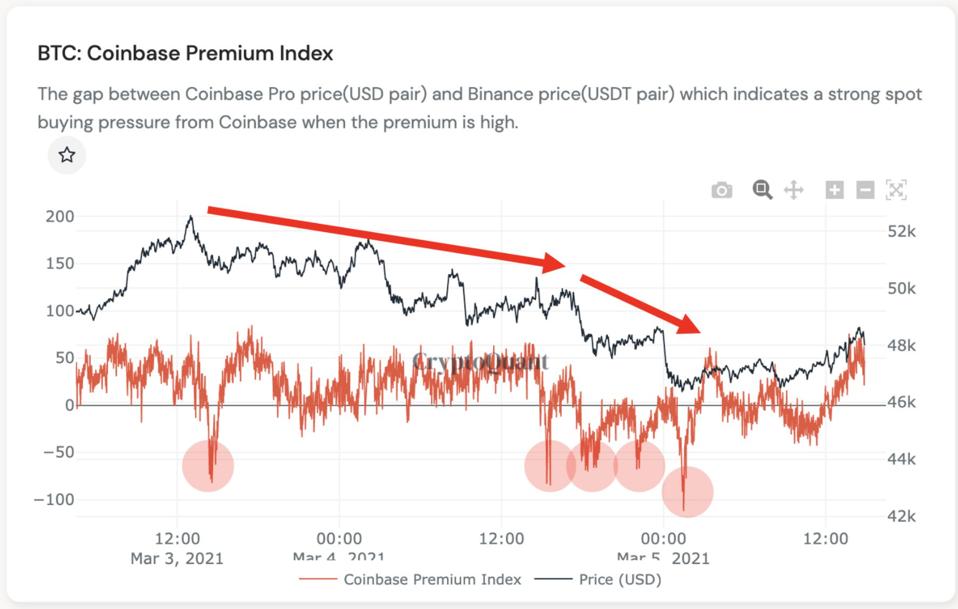Click the BTC: Coinbase Premium Index title
The height and width of the screenshot is (609, 958).
click(x=185, y=53)
